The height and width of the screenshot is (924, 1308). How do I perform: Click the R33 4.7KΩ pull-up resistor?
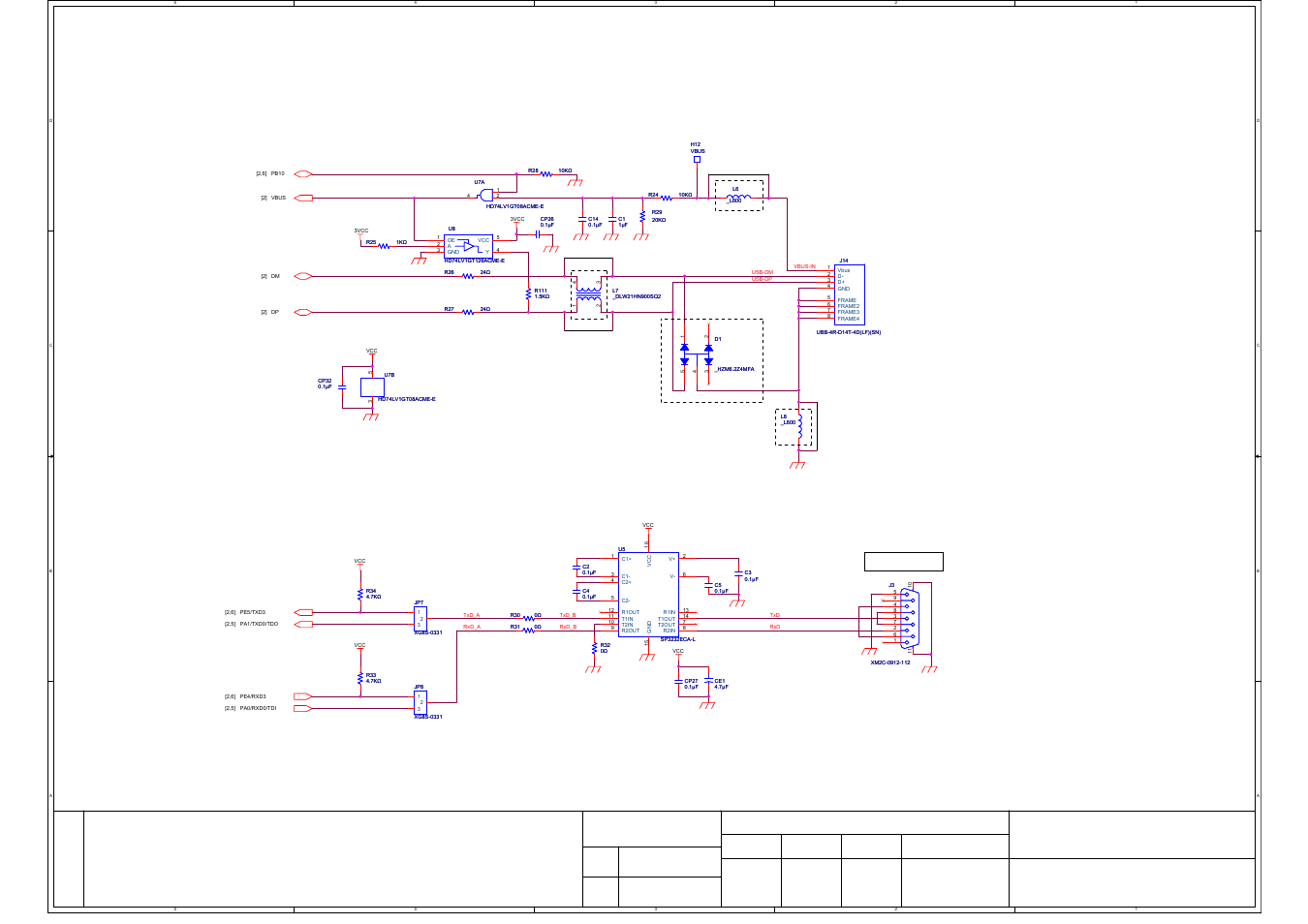coord(360,678)
